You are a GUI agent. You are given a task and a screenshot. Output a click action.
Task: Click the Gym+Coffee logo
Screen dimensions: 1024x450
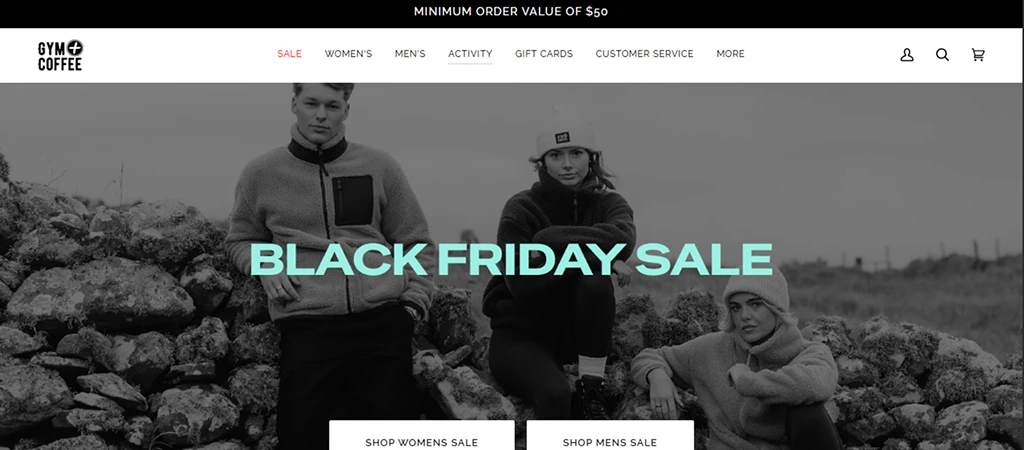pos(60,56)
